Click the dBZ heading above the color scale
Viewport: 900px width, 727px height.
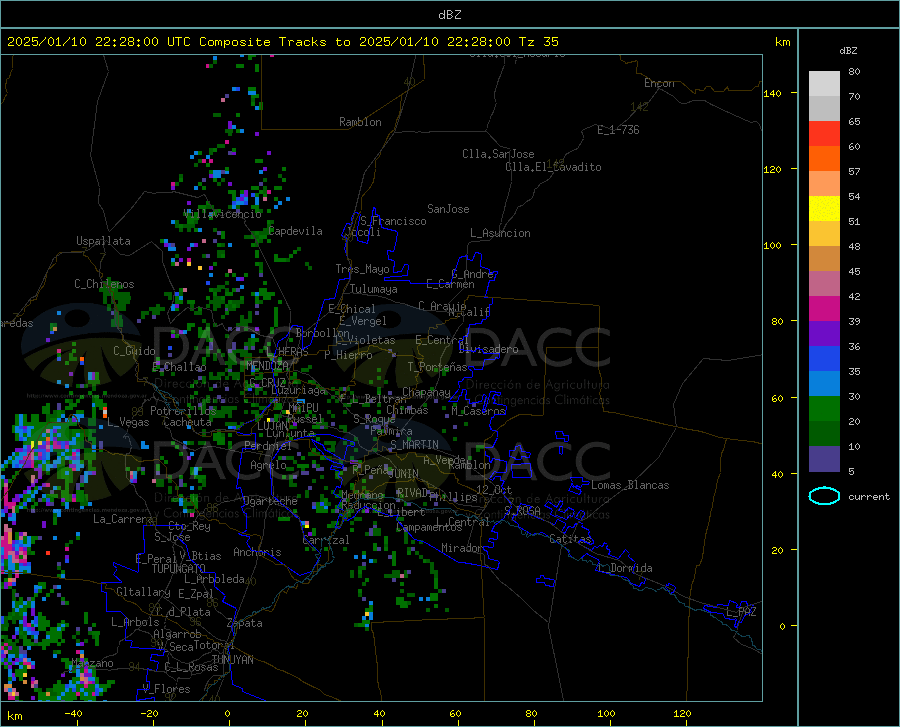pyautogui.click(x=848, y=50)
